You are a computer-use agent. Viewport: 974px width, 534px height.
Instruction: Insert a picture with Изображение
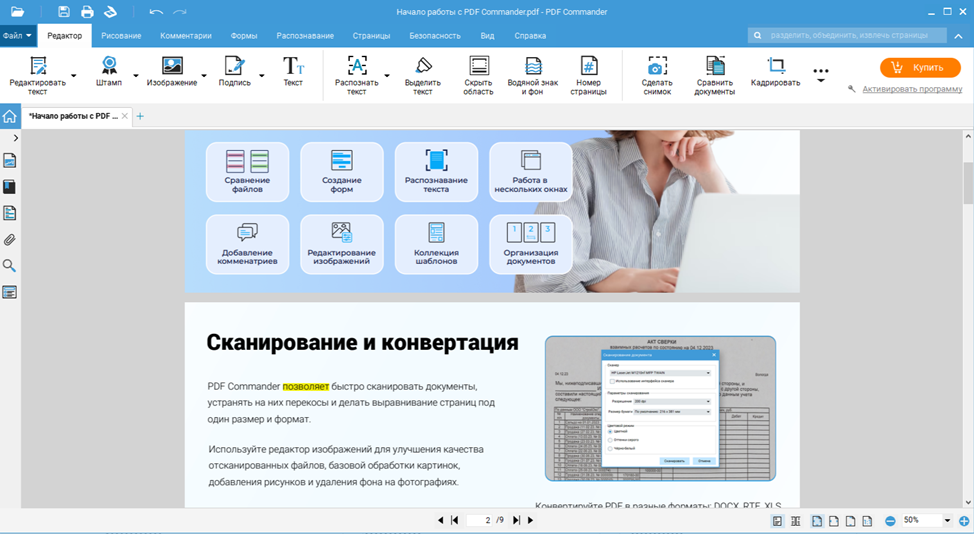click(x=172, y=71)
